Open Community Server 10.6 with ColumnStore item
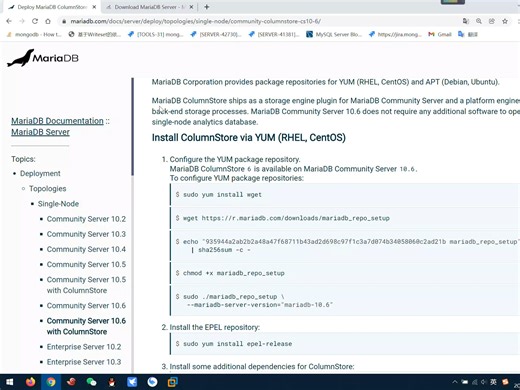 (x=86, y=326)
